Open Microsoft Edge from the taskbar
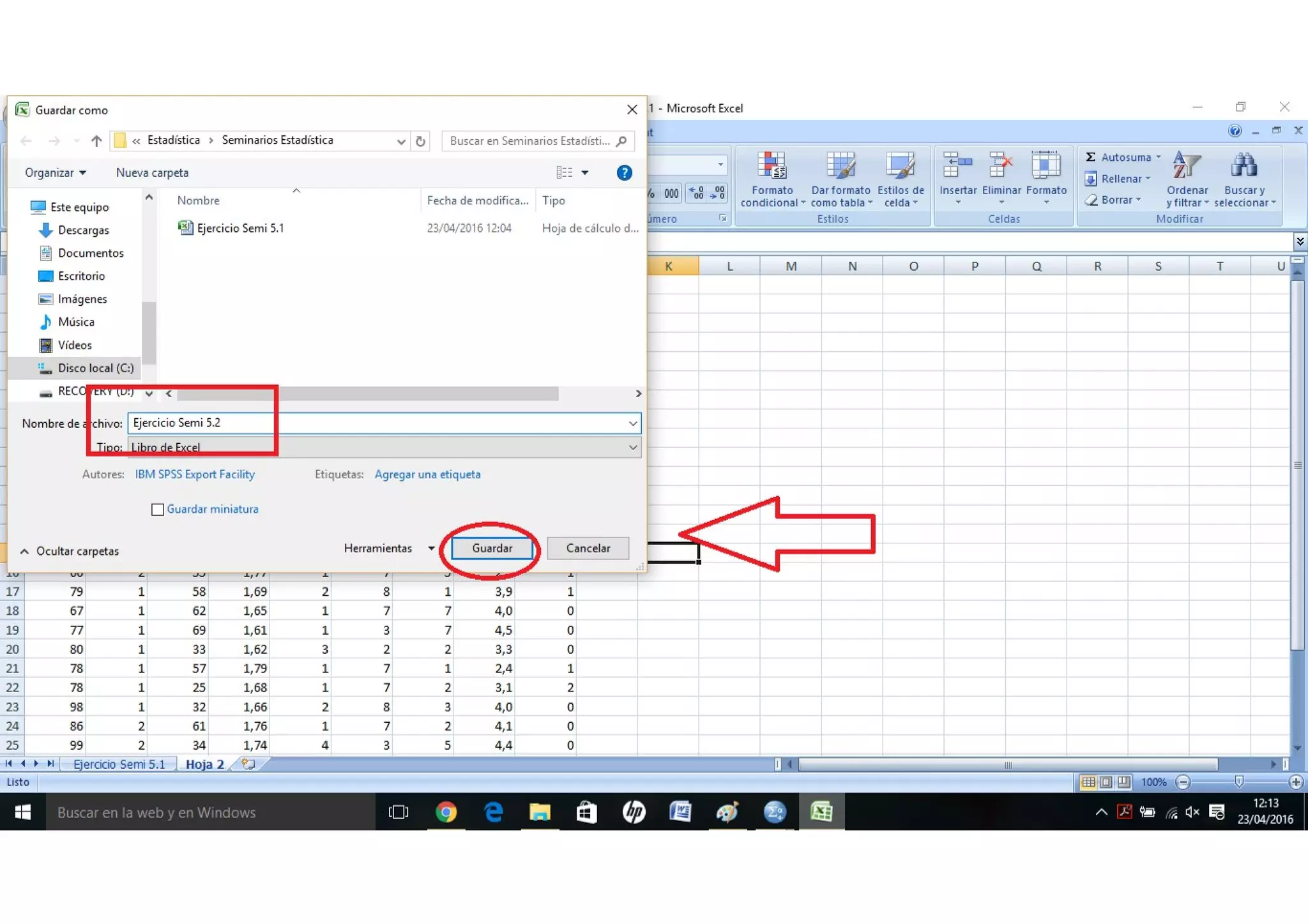Screen dimensions: 1308x924 click(493, 812)
